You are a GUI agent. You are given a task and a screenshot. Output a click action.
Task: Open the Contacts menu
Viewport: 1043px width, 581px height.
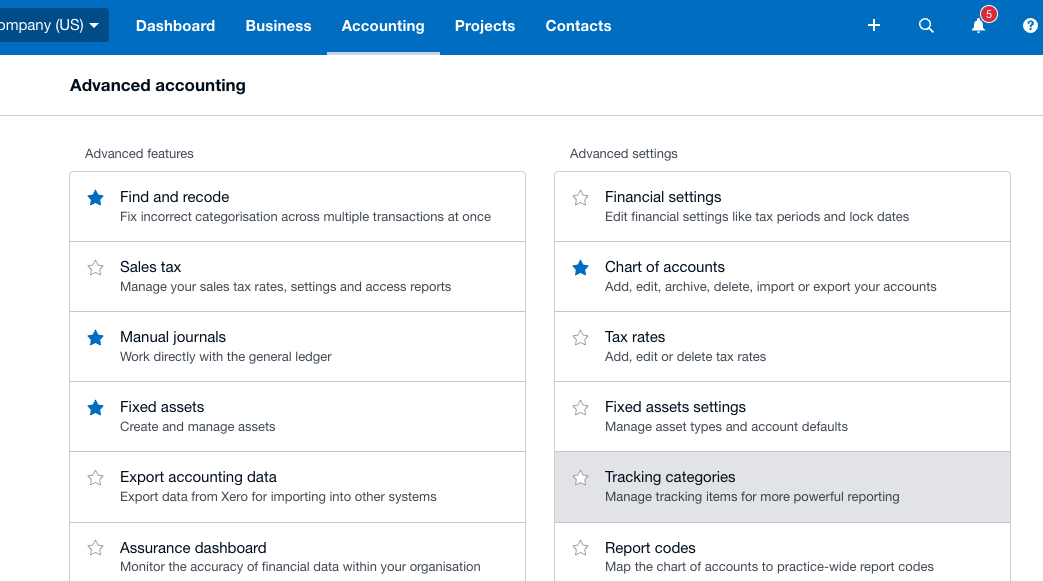(578, 26)
